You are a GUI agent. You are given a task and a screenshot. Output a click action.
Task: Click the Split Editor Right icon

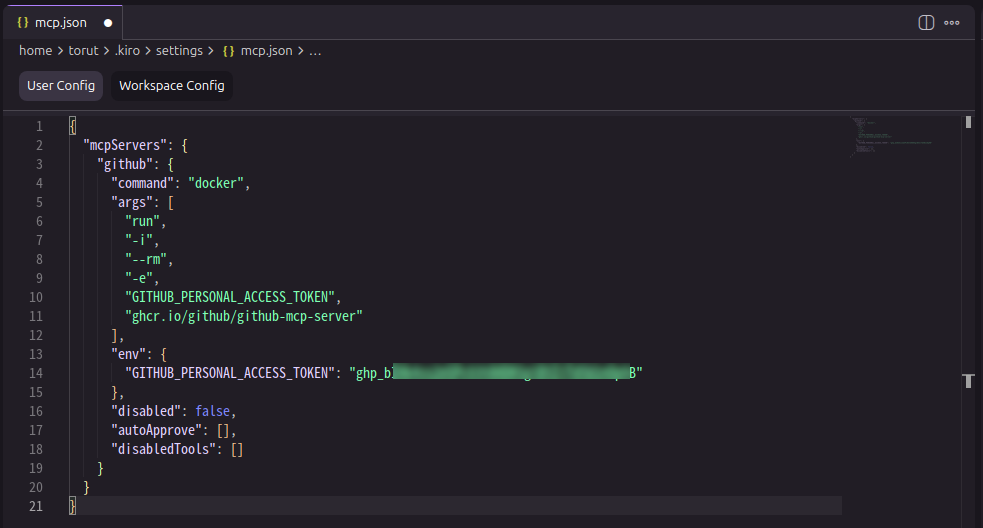(926, 22)
